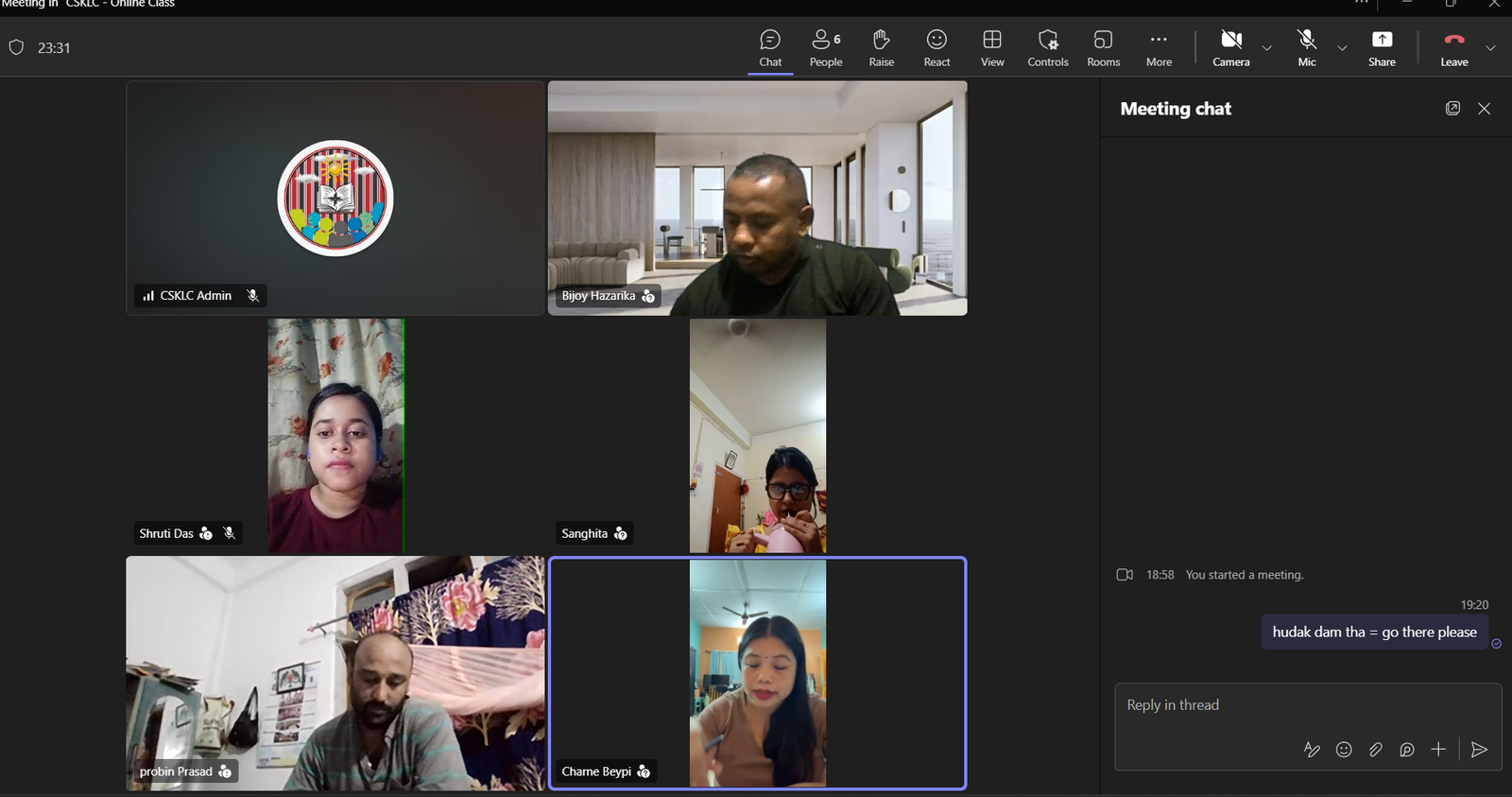
Task: Open text formatting options in chat
Action: [x=1312, y=750]
